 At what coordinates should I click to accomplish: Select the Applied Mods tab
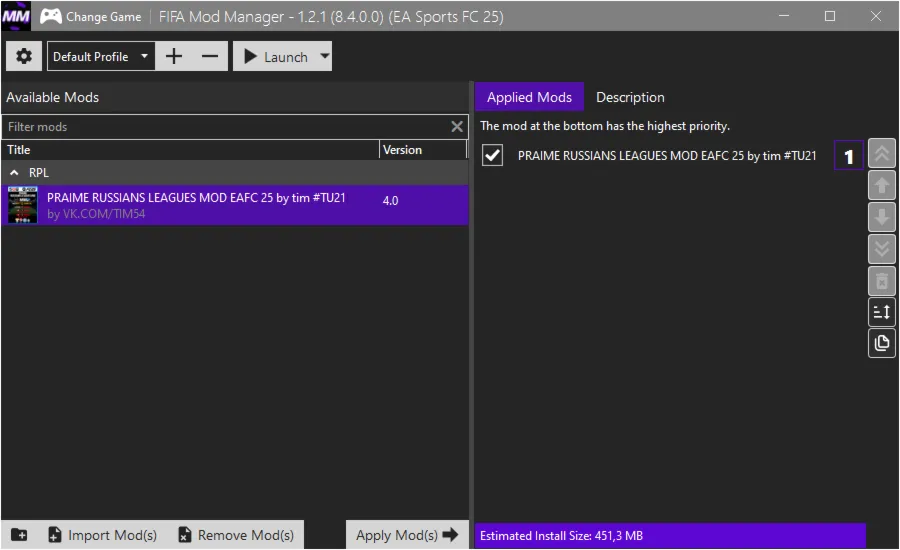[x=529, y=97]
